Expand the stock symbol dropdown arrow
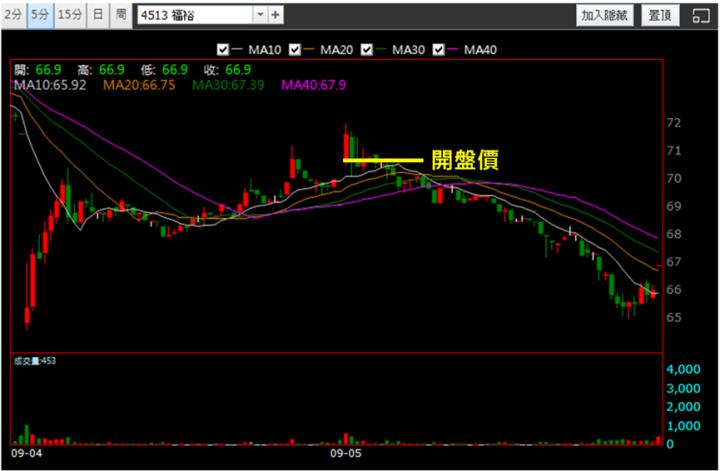The width and height of the screenshot is (720, 471). pos(260,15)
